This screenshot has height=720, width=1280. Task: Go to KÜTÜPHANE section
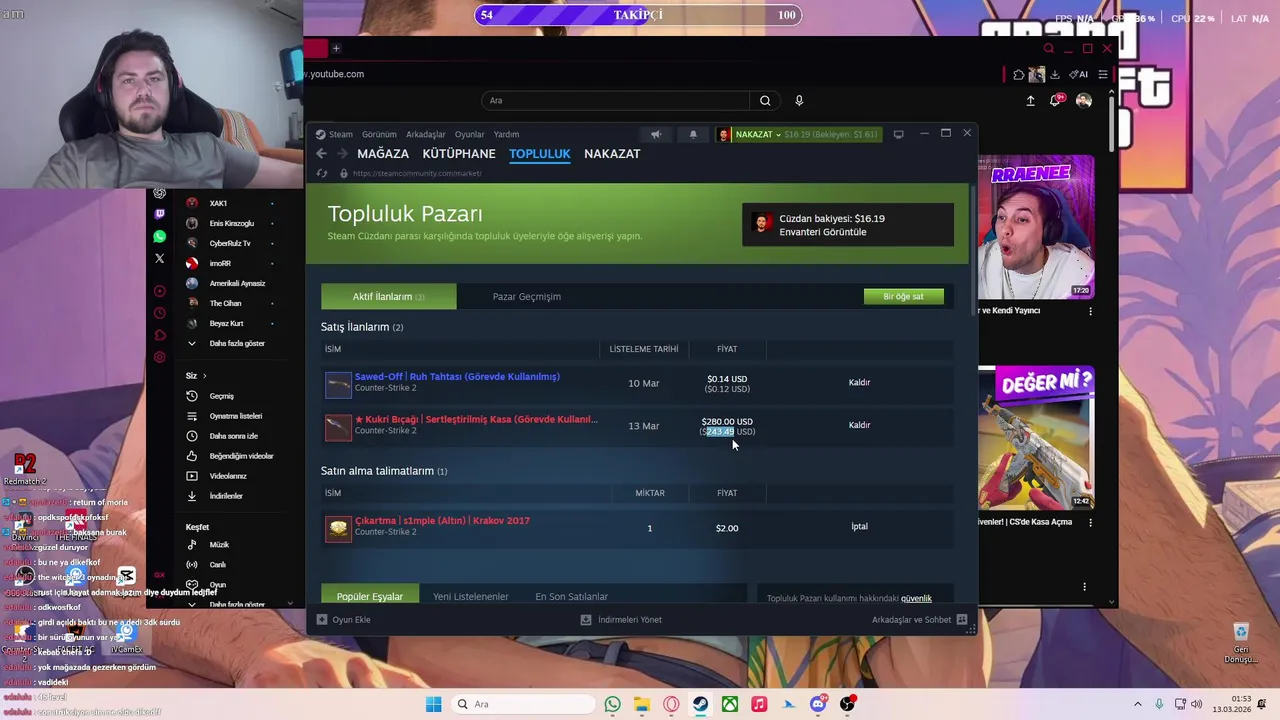pyautogui.click(x=459, y=154)
